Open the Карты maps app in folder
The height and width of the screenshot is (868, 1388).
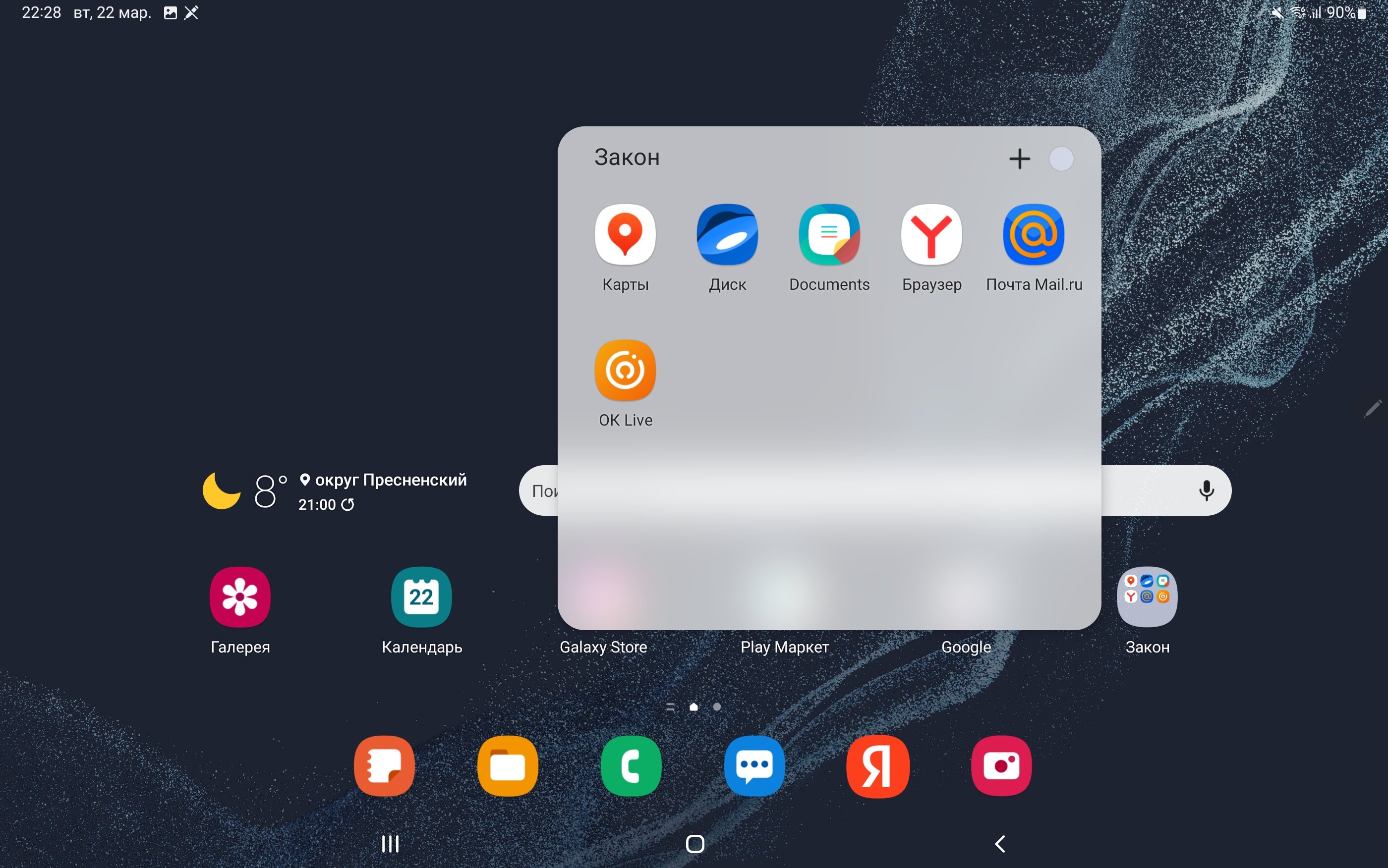(x=625, y=234)
